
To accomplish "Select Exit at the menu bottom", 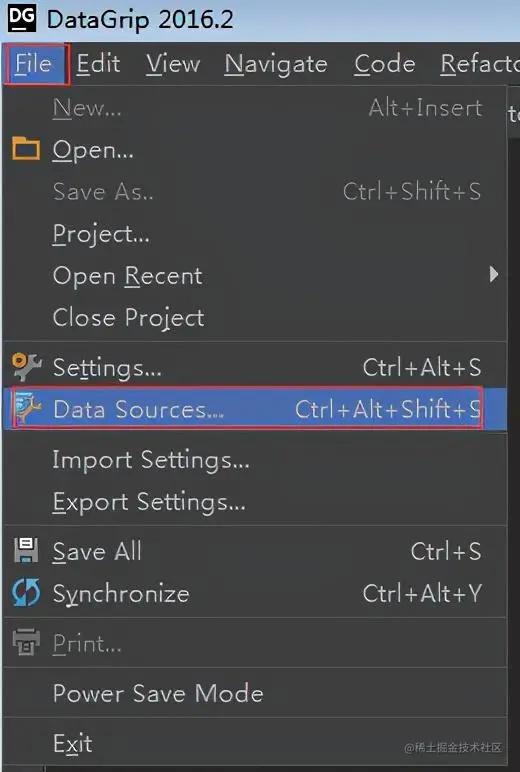I will (255, 743).
